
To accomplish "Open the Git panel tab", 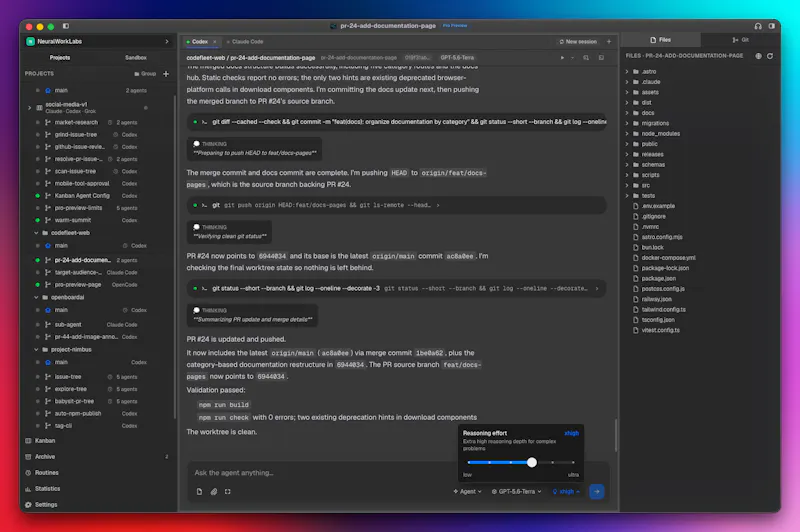I will tap(740, 40).
